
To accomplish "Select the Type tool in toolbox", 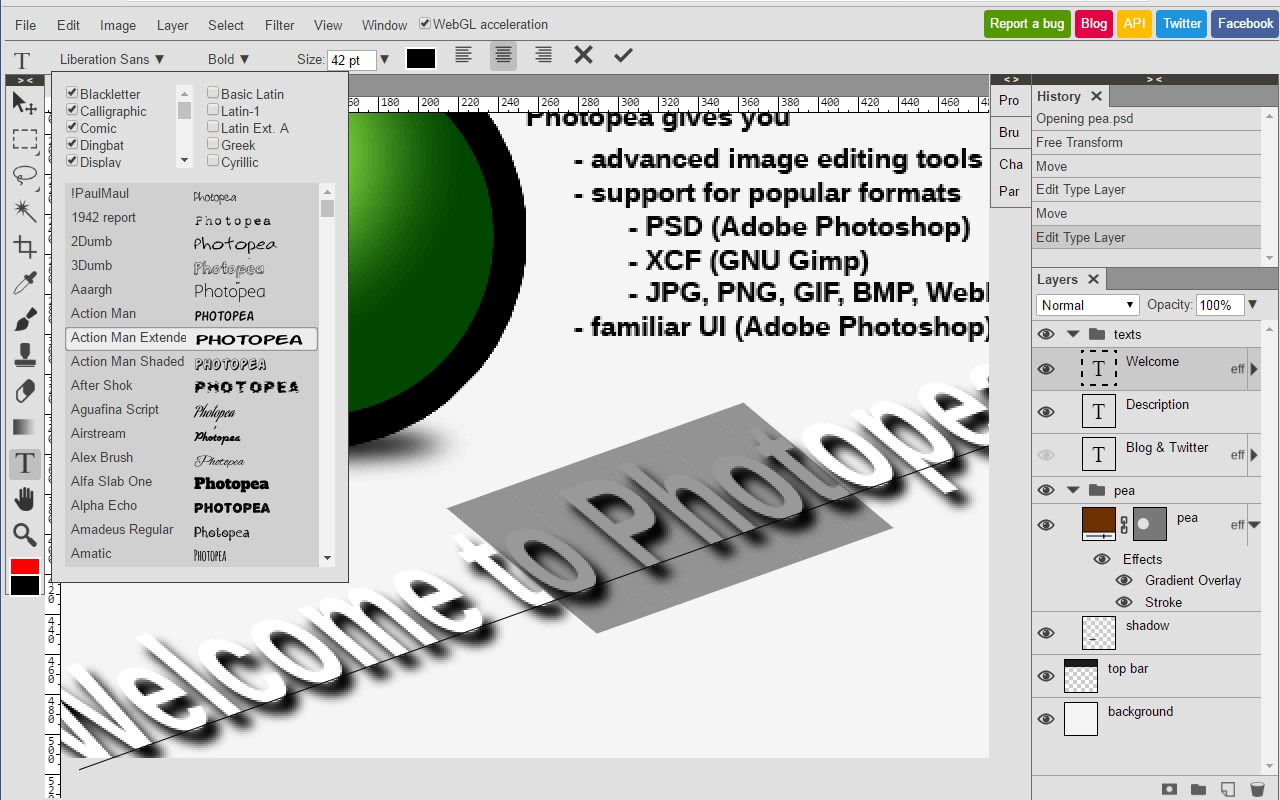I will [x=24, y=463].
